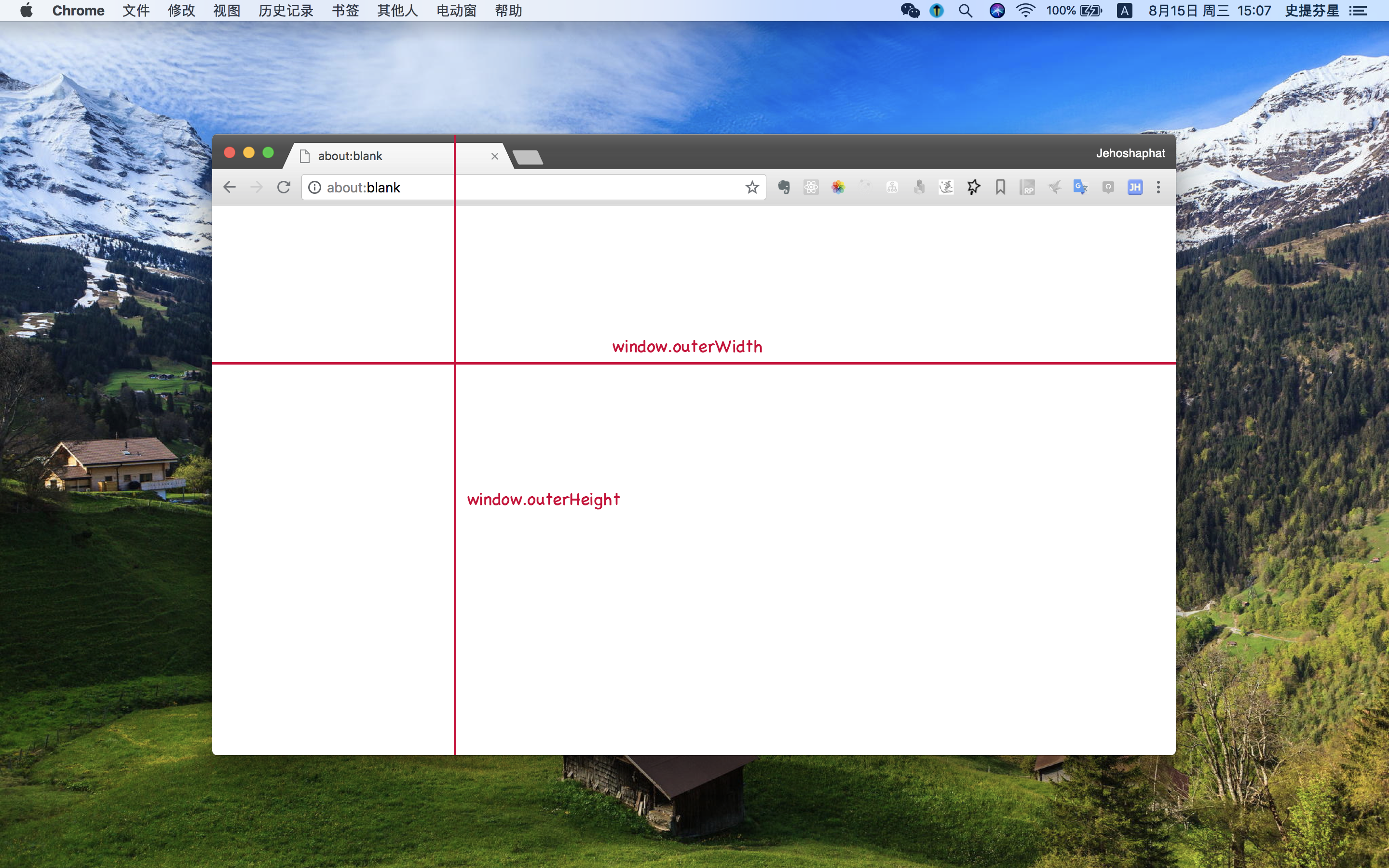Open the Google Translate extension

coord(1080,187)
